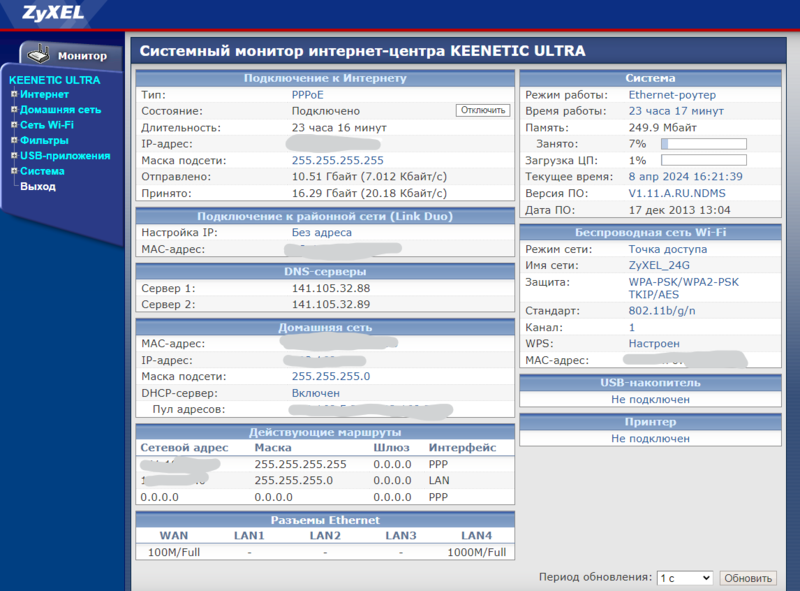Viewport: 800px width, 591px height.
Task: Click DNS Сервер 2 address 141.105.32.89
Action: [331, 304]
